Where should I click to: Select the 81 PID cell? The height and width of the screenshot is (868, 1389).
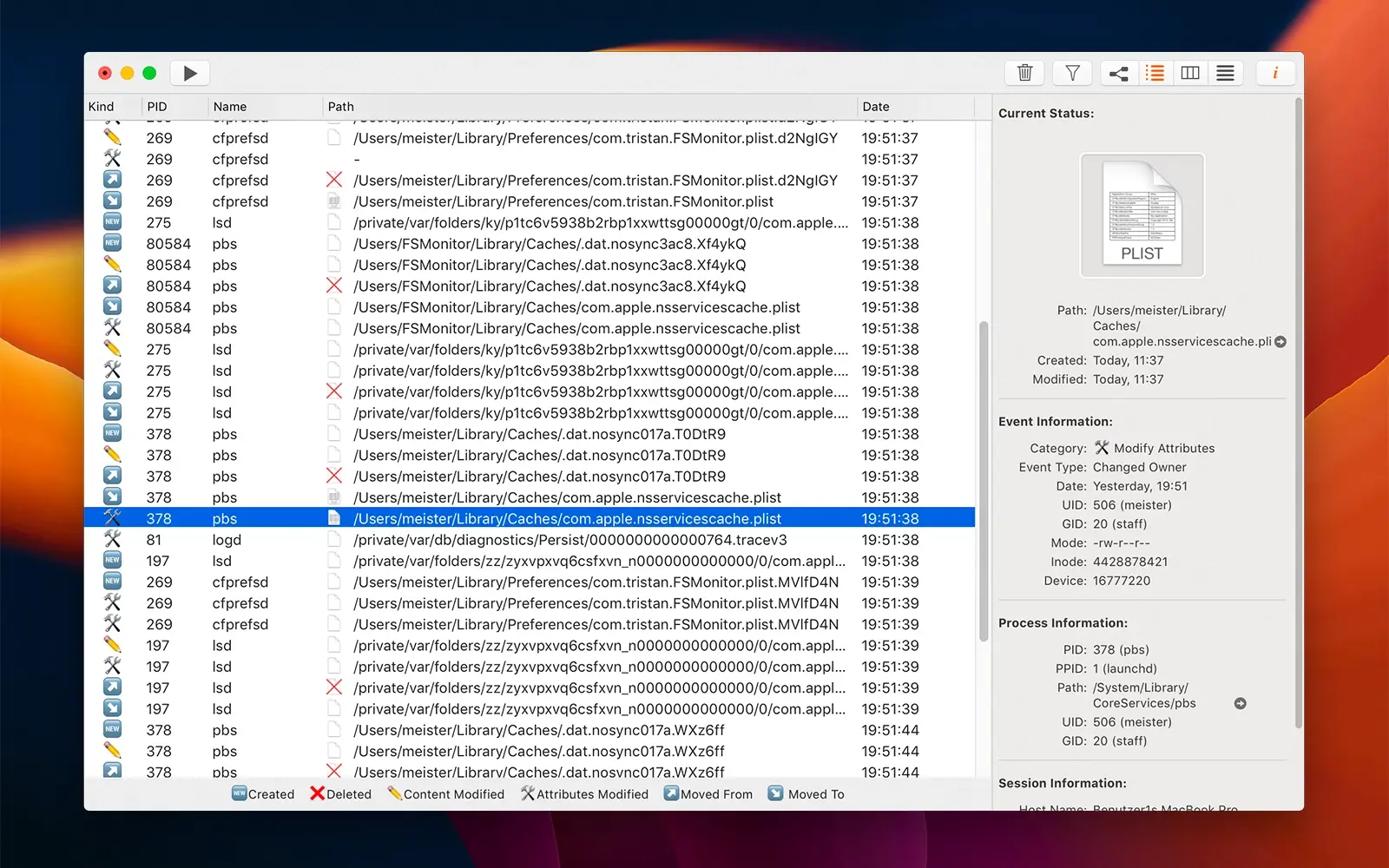pos(154,540)
